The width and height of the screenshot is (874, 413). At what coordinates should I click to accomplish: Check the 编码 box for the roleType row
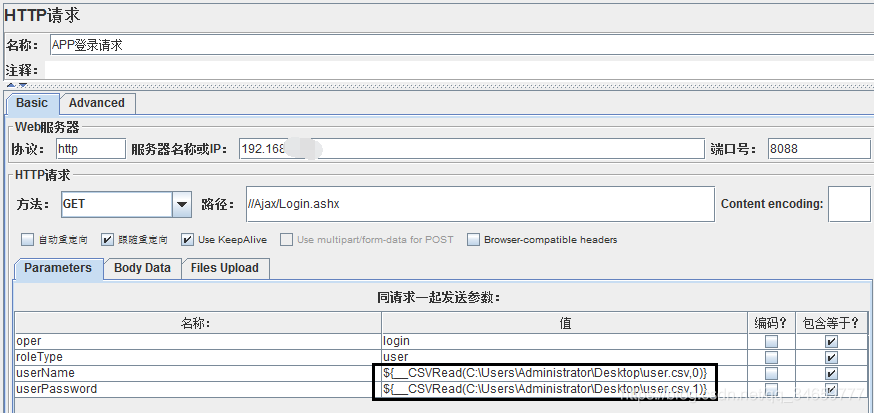tap(771, 357)
